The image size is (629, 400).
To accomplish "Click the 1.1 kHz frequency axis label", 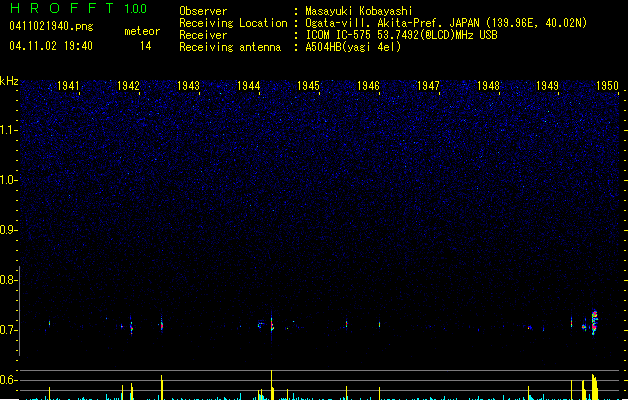I will click(9, 130).
